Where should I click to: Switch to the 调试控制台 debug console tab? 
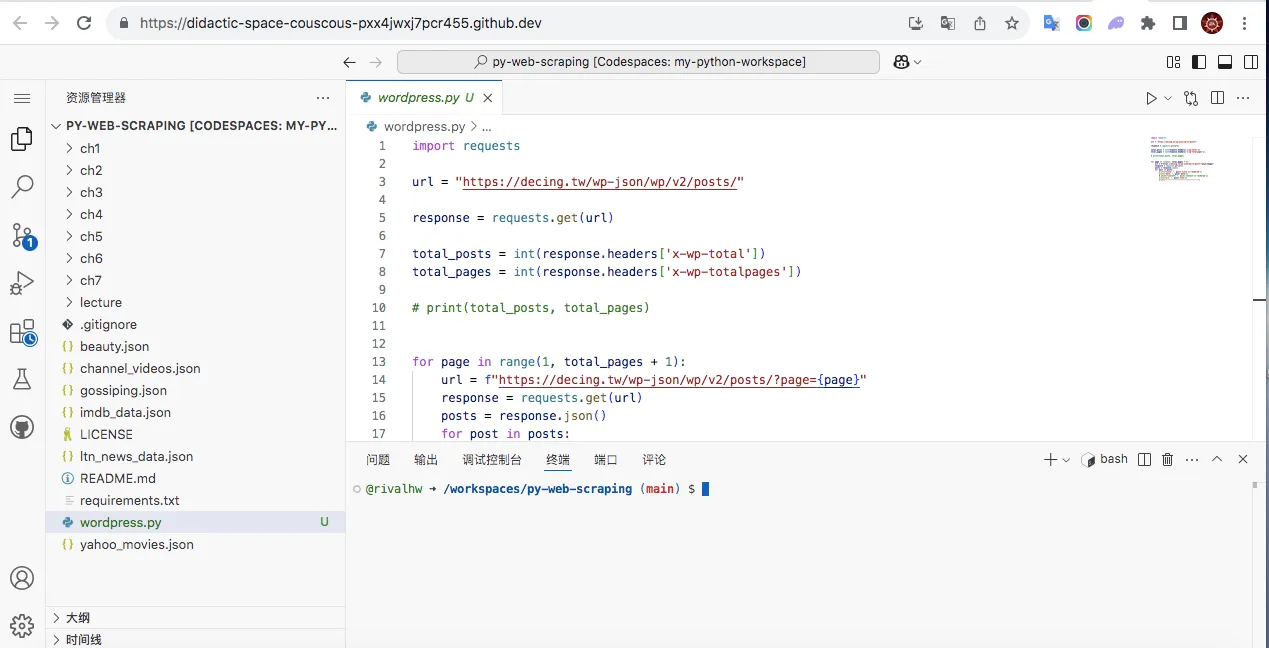[492, 460]
